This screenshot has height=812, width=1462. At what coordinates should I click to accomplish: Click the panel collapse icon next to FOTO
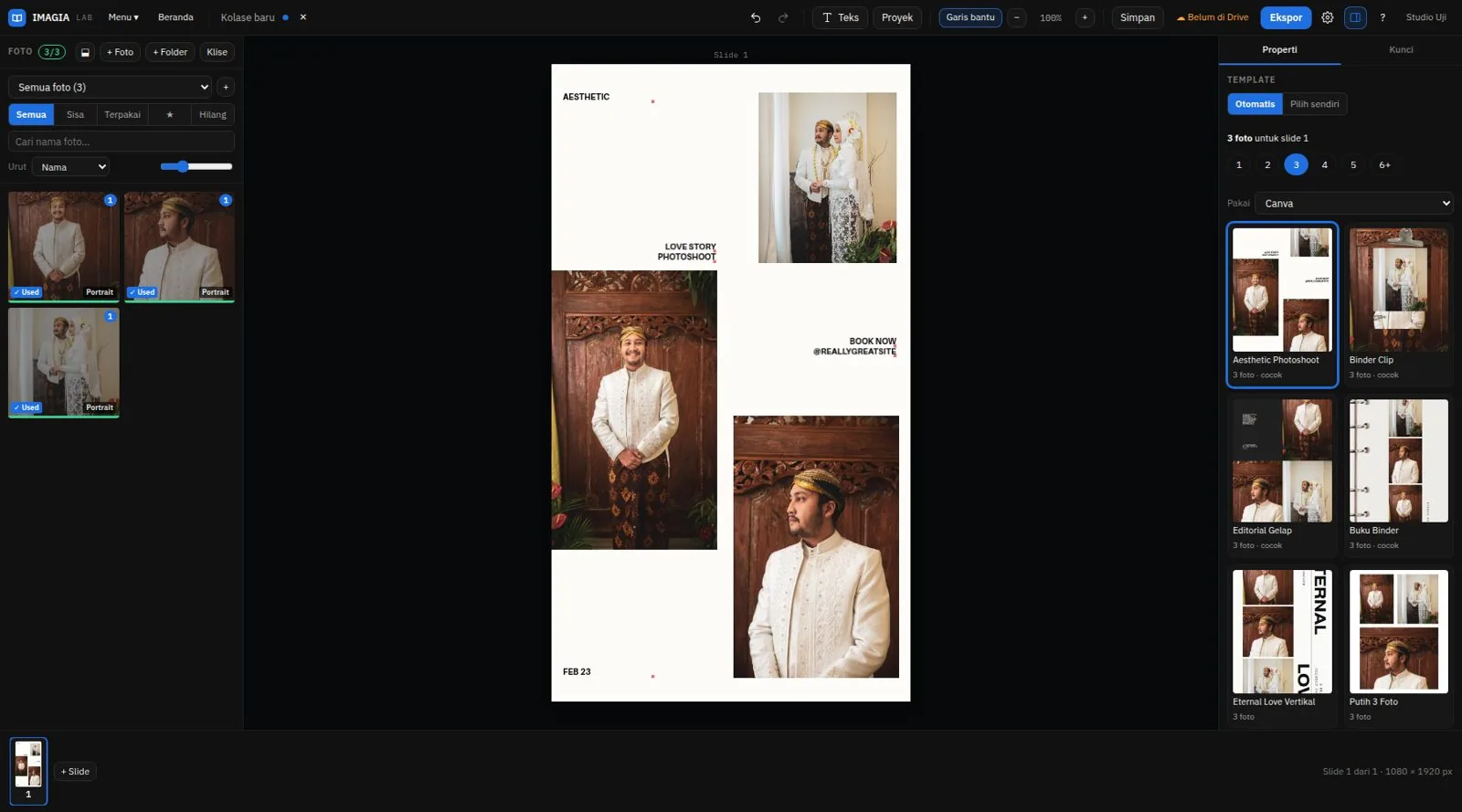(85, 52)
